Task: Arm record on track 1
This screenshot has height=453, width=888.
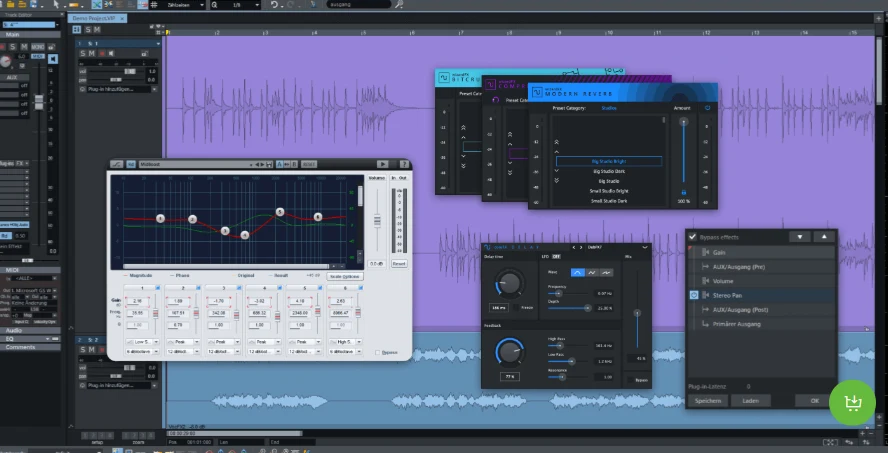Action: pyautogui.click(x=103, y=54)
